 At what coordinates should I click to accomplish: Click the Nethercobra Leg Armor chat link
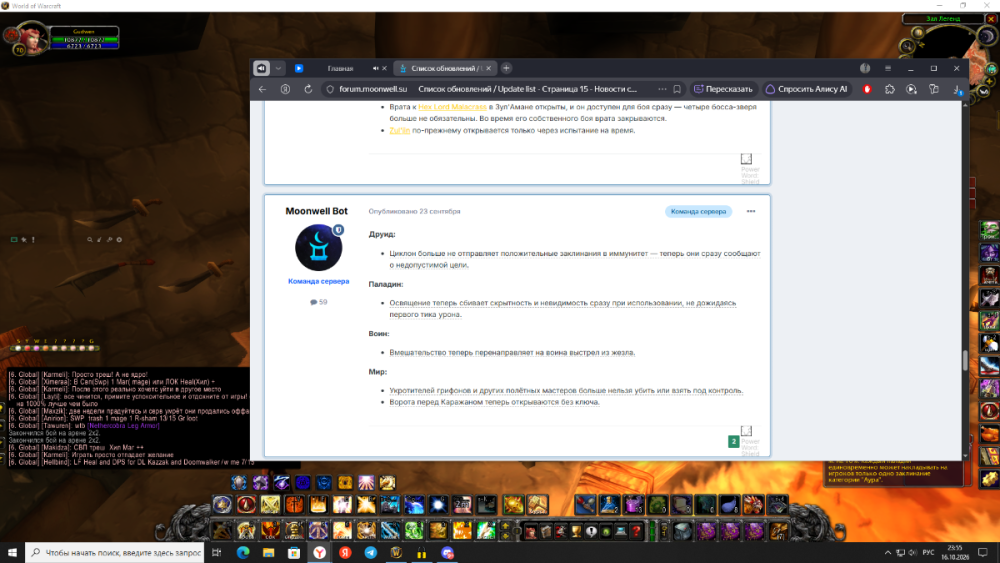[x=123, y=426]
